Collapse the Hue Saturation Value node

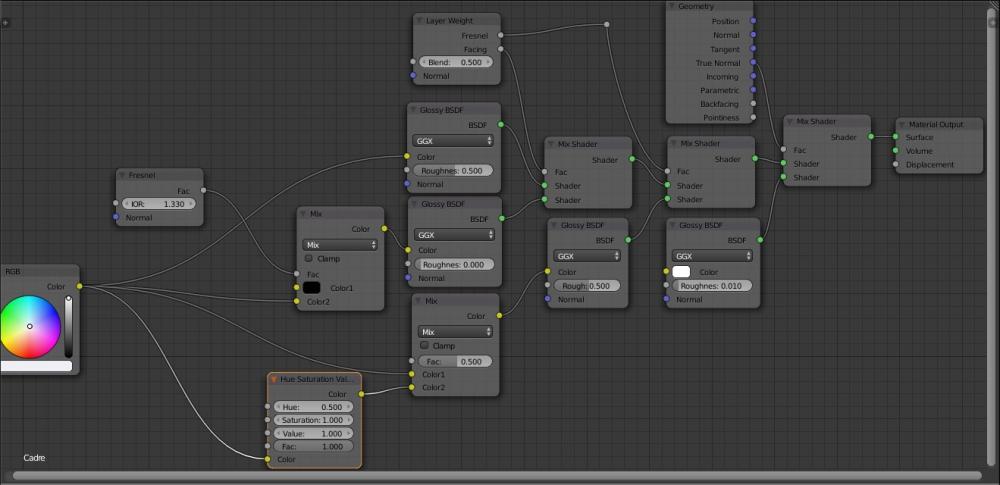pyautogui.click(x=274, y=380)
